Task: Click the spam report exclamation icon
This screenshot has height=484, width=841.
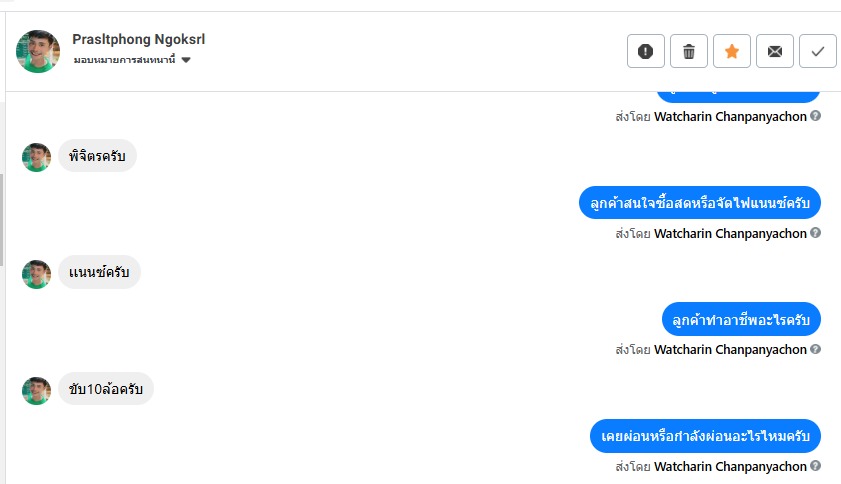Action: point(646,52)
